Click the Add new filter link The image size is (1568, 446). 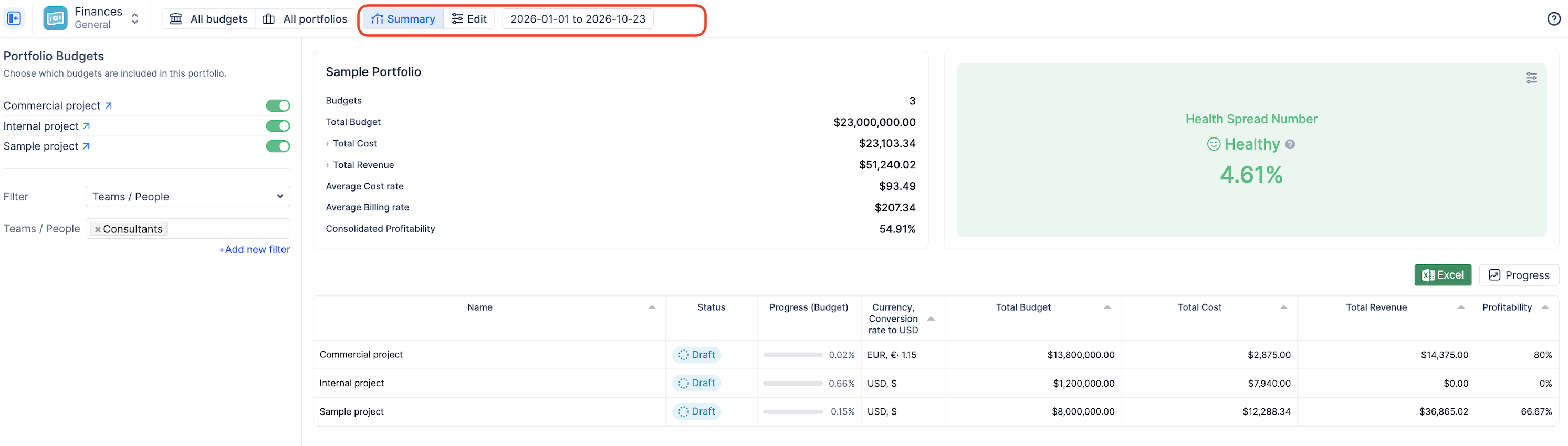click(x=255, y=249)
